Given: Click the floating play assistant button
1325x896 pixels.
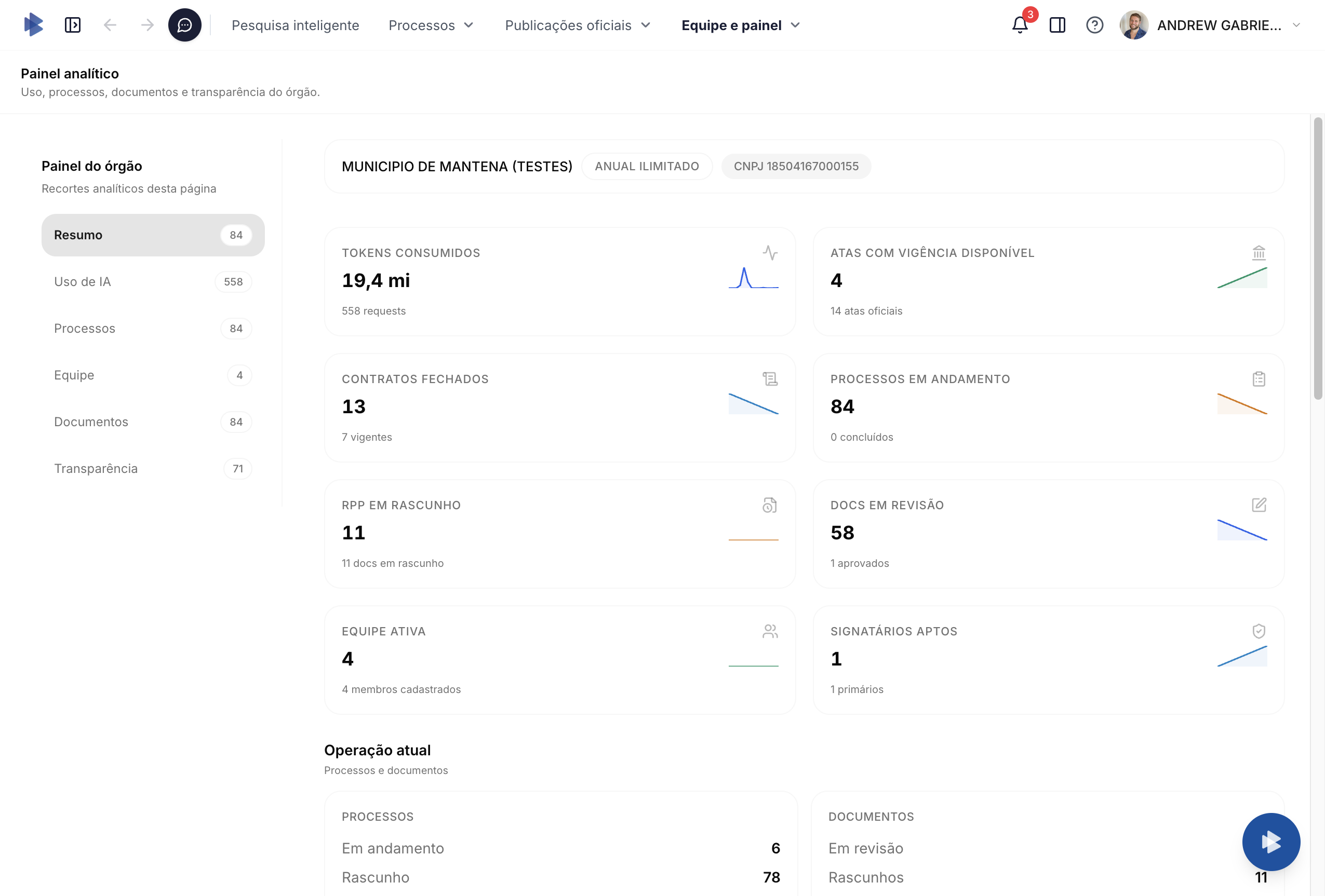Looking at the screenshot, I should pos(1270,841).
